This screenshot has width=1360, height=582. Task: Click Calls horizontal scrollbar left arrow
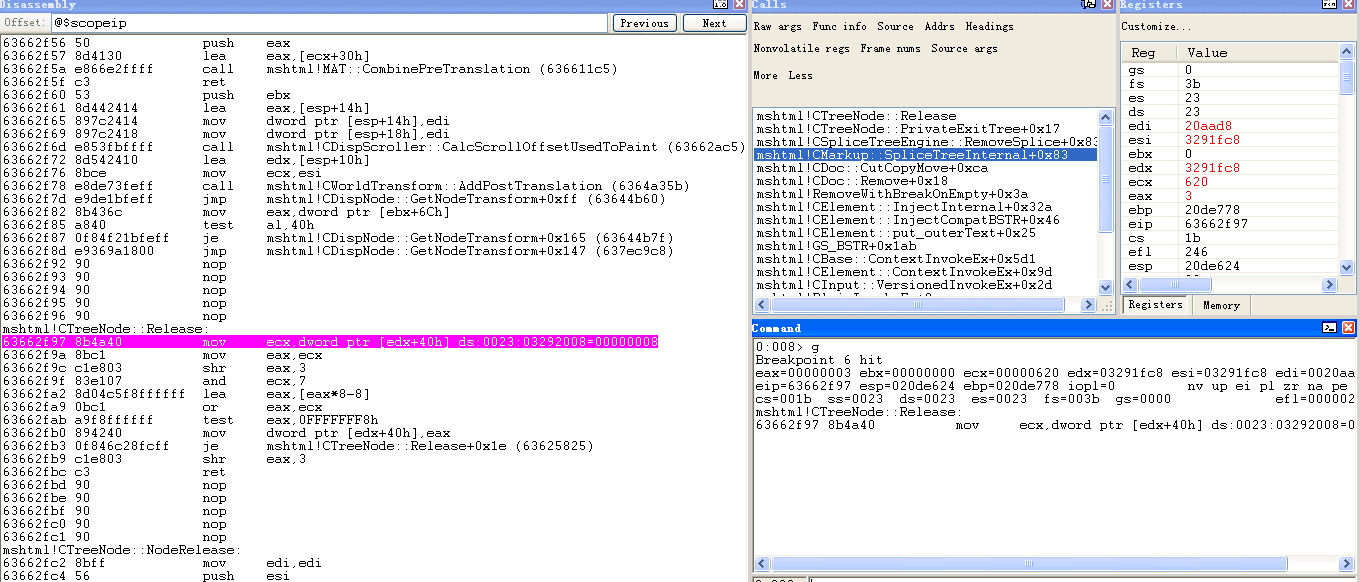(760, 306)
